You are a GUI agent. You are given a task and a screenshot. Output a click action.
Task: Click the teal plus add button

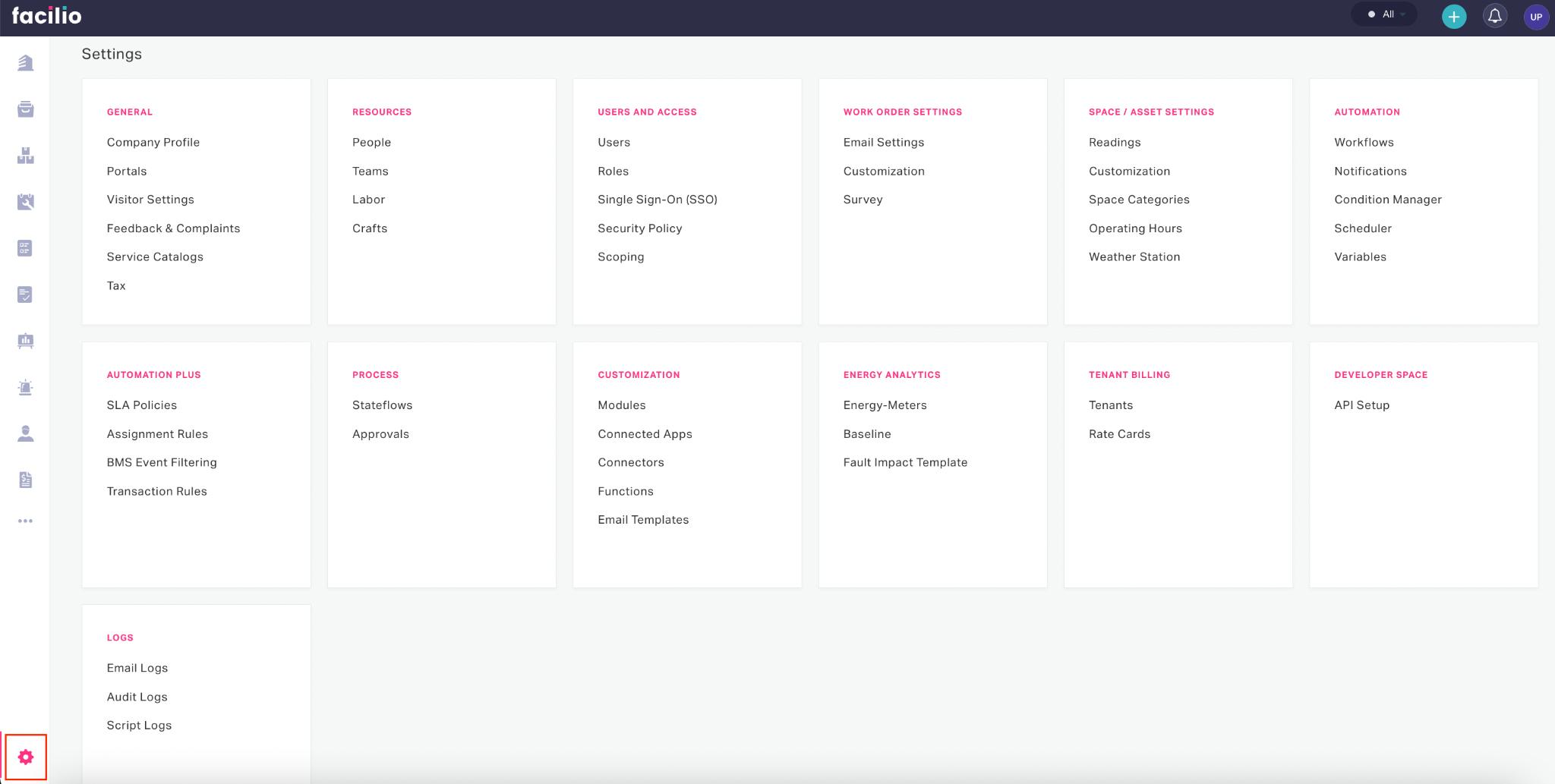click(1453, 17)
